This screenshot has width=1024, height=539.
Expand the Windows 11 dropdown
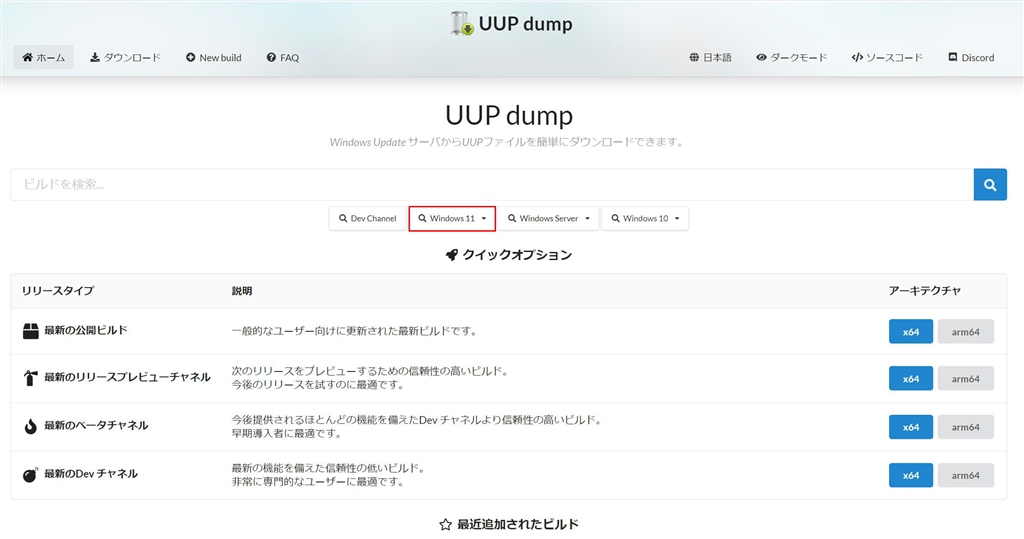pyautogui.click(x=452, y=218)
